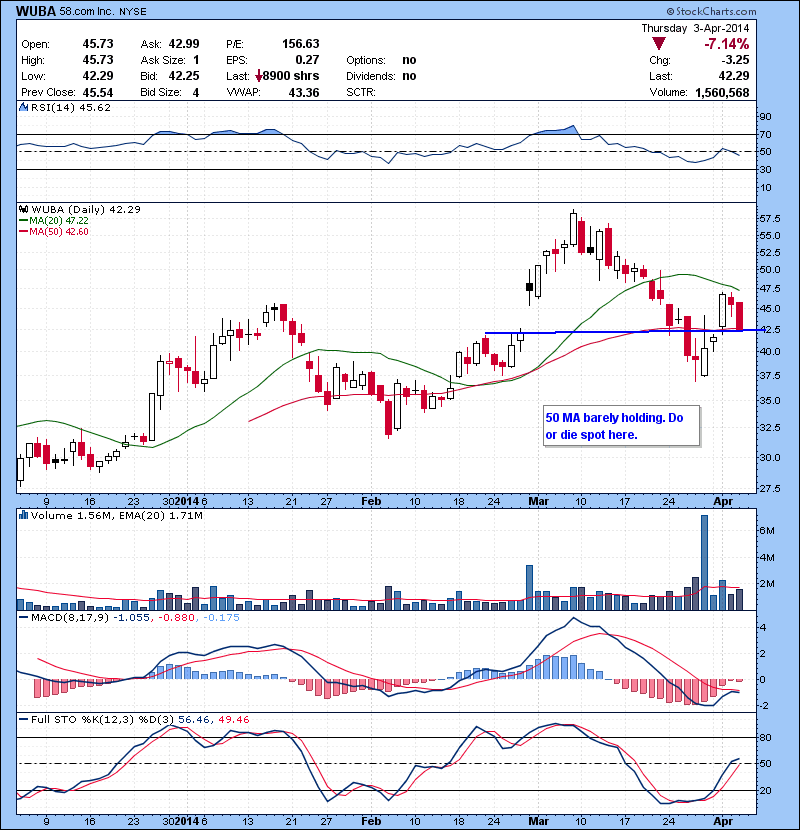Click the SCTR label

coord(361,92)
